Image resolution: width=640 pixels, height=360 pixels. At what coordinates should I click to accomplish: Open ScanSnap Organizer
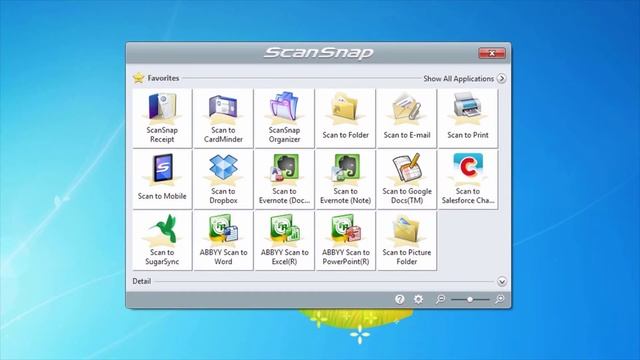point(284,118)
